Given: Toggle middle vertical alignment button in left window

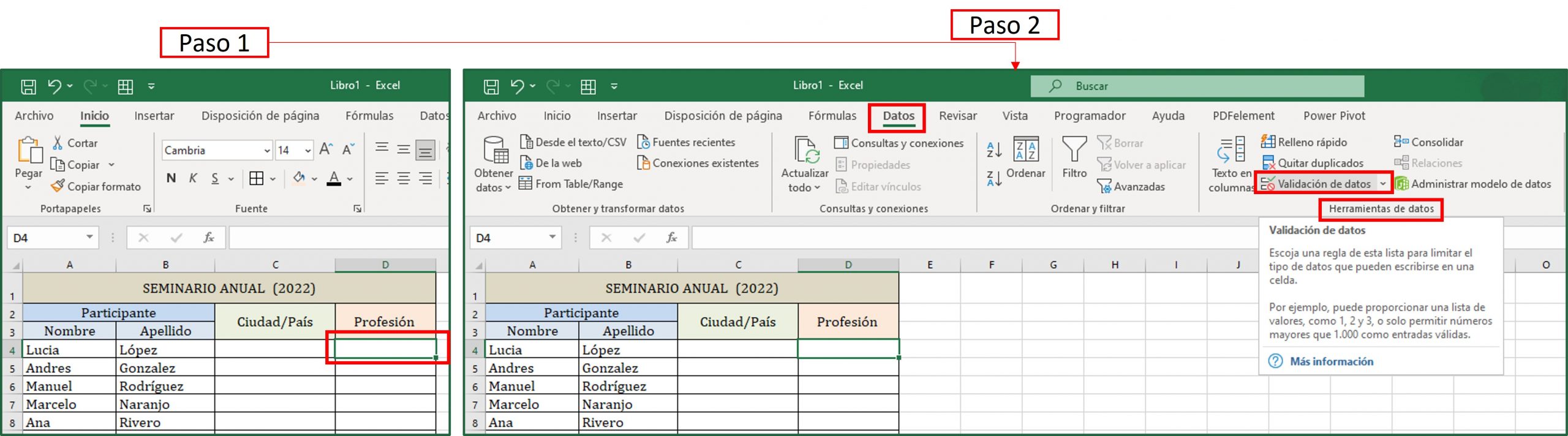Looking at the screenshot, I should click(403, 149).
